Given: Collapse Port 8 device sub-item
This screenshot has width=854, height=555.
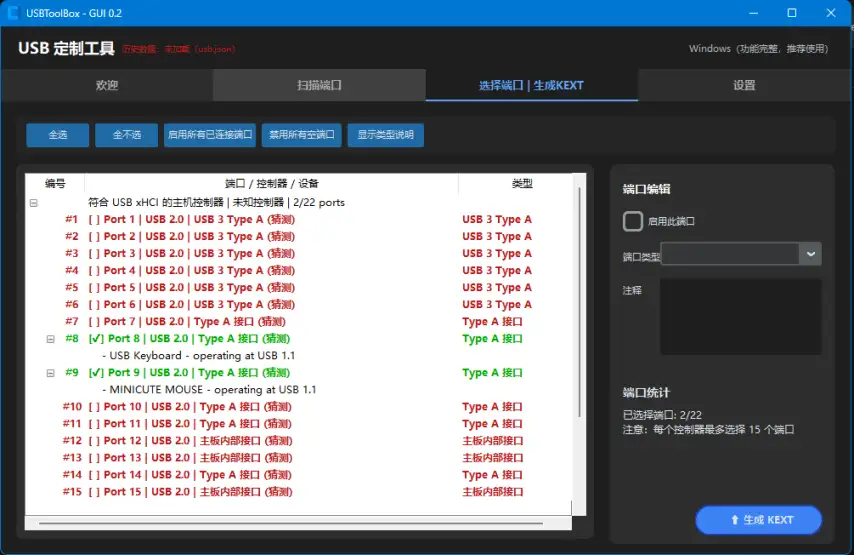Looking at the screenshot, I should pyautogui.click(x=50, y=339).
